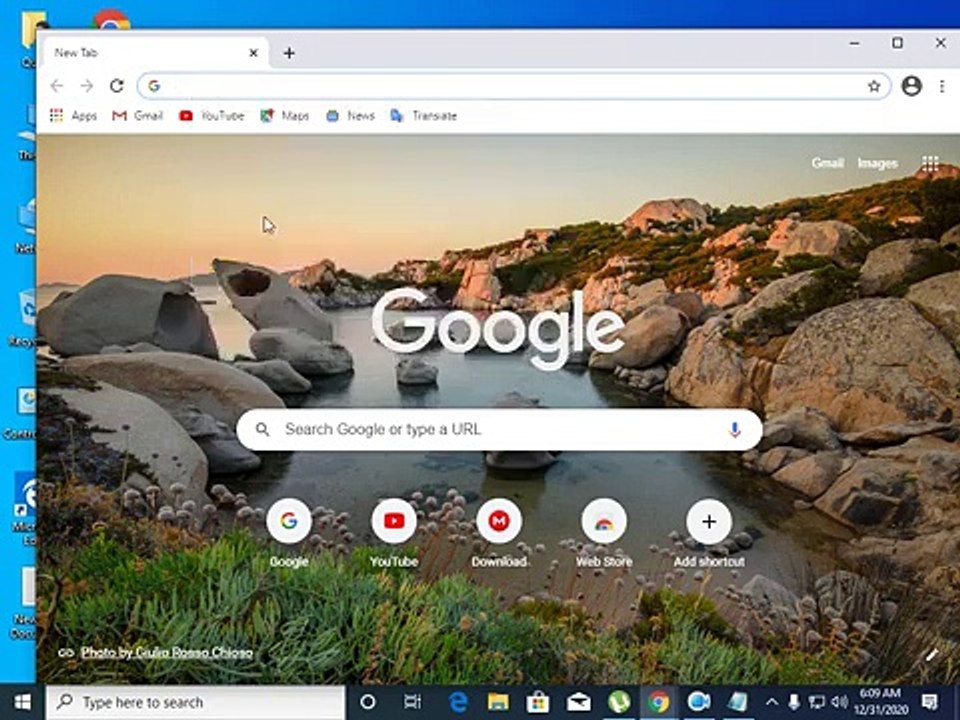Open Microsoft Store from the taskbar
Viewport: 960px width, 720px height.
[x=538, y=702]
